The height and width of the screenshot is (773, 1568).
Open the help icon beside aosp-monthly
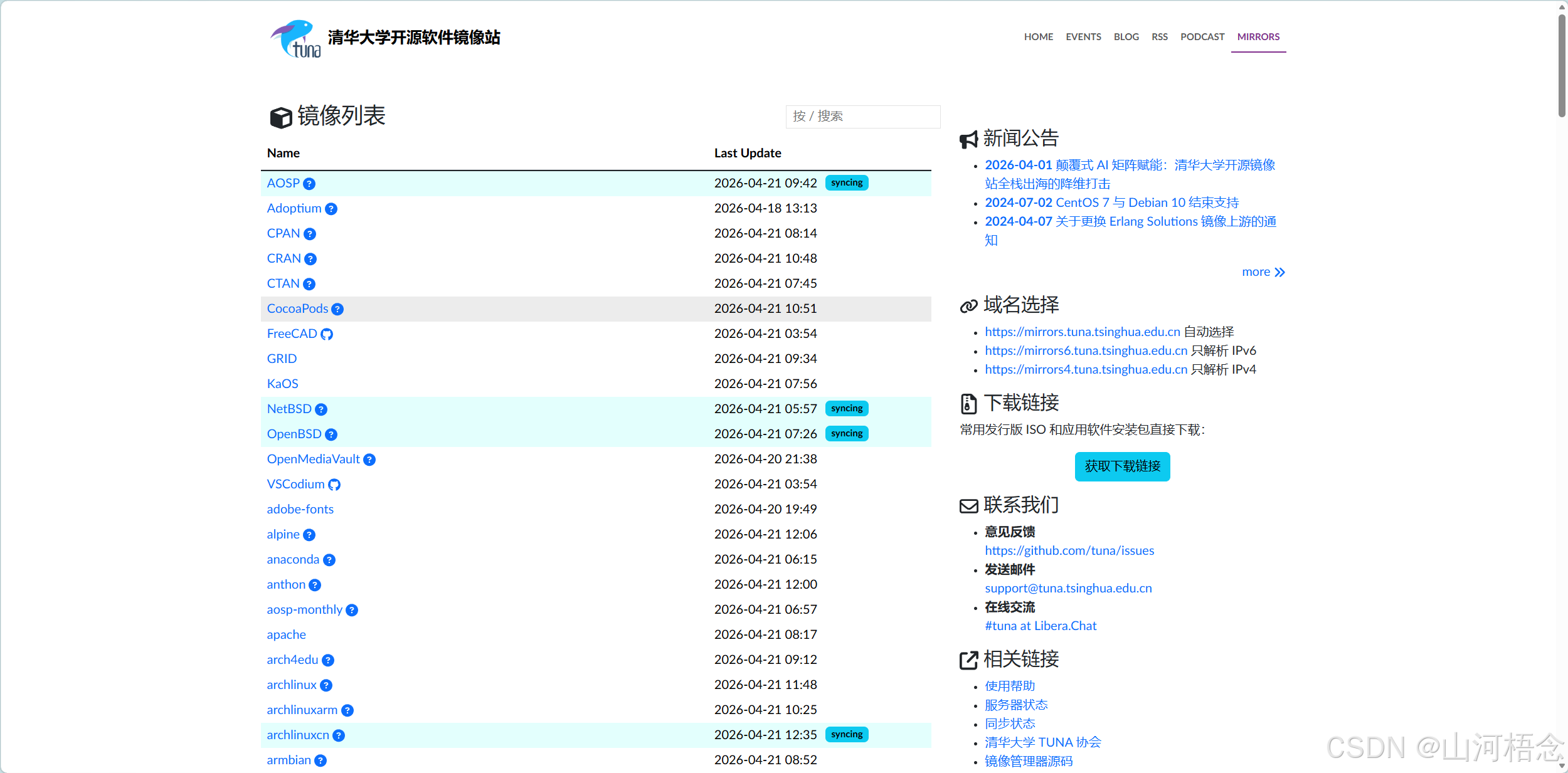[x=352, y=610]
